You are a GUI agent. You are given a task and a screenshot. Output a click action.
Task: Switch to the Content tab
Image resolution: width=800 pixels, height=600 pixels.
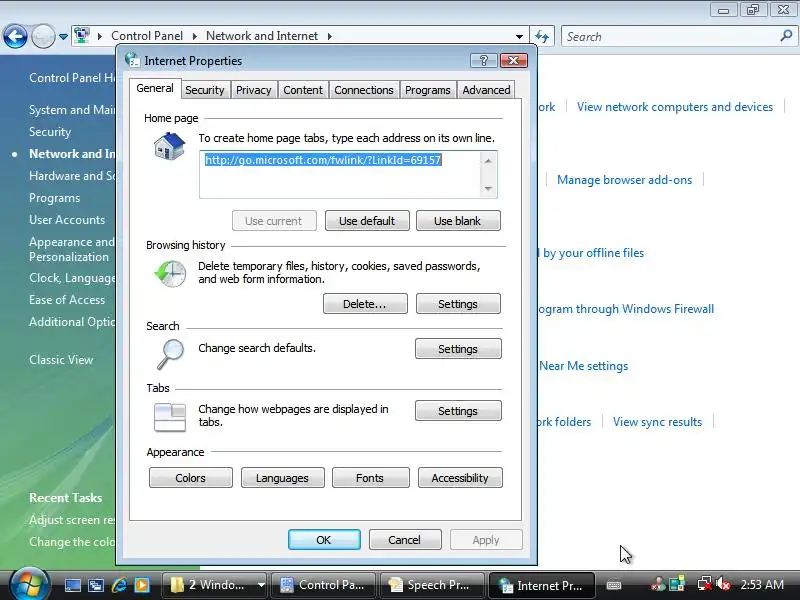point(303,90)
